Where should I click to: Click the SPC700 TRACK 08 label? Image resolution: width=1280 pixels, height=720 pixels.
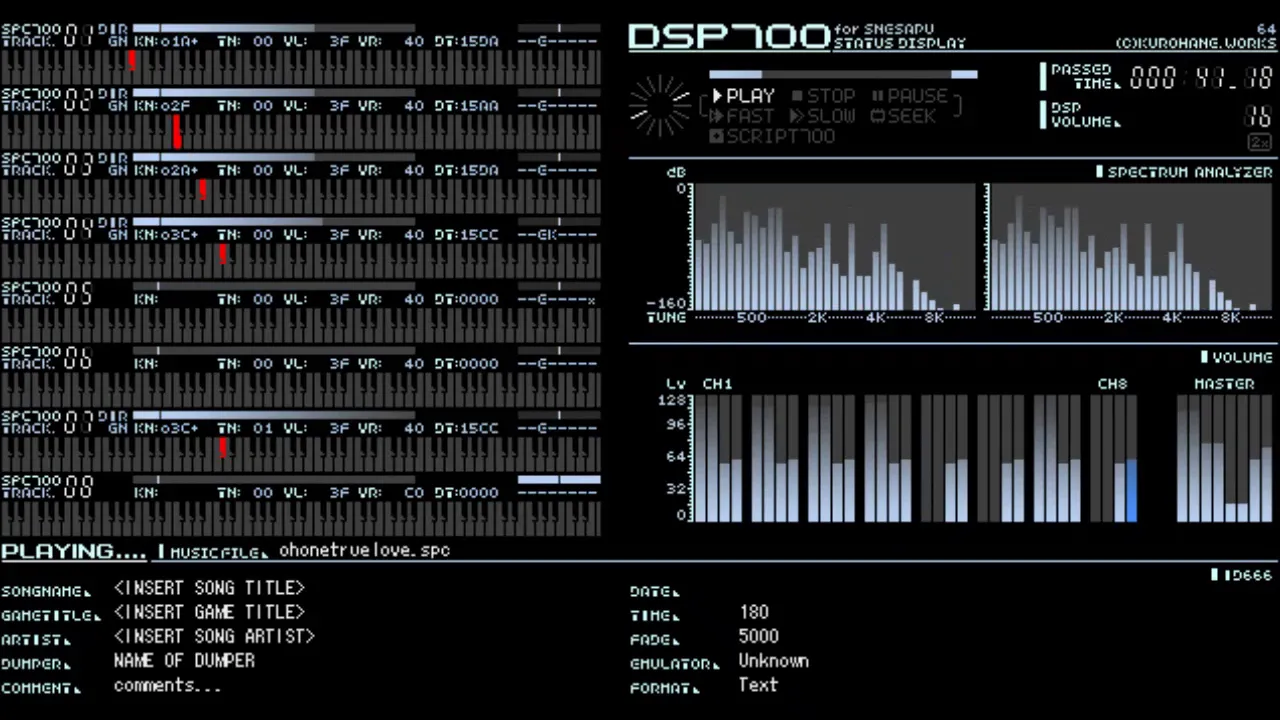click(x=48, y=487)
